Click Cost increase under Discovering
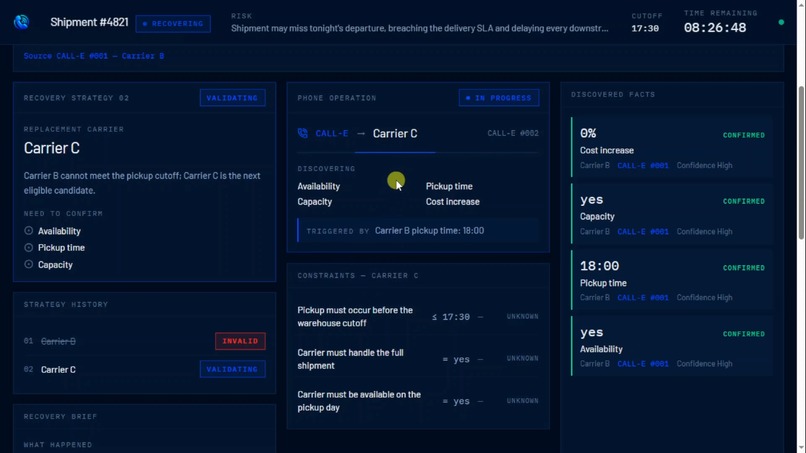This screenshot has height=453, width=806. coord(453,202)
